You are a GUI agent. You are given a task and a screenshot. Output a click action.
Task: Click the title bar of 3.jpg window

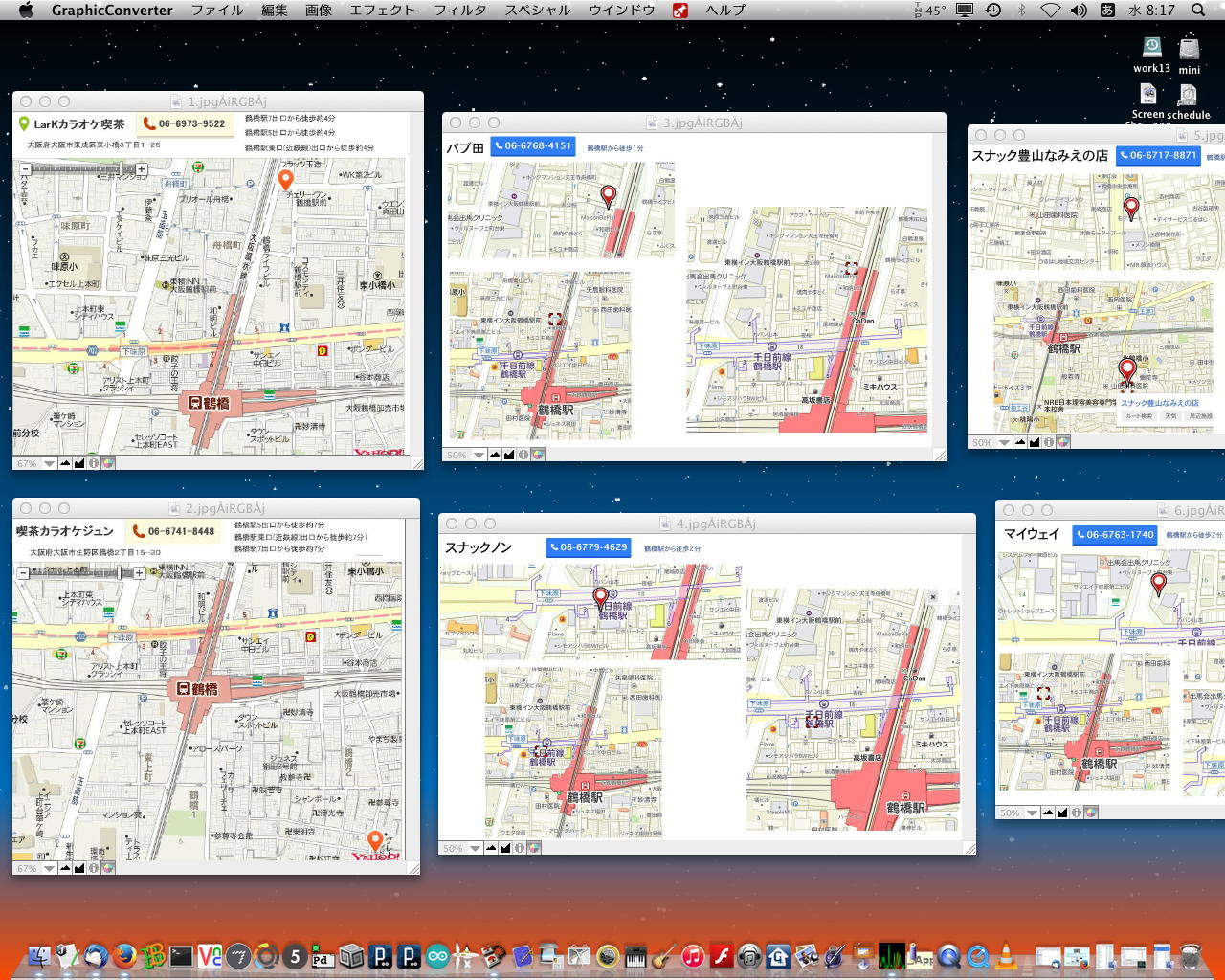[x=694, y=122]
